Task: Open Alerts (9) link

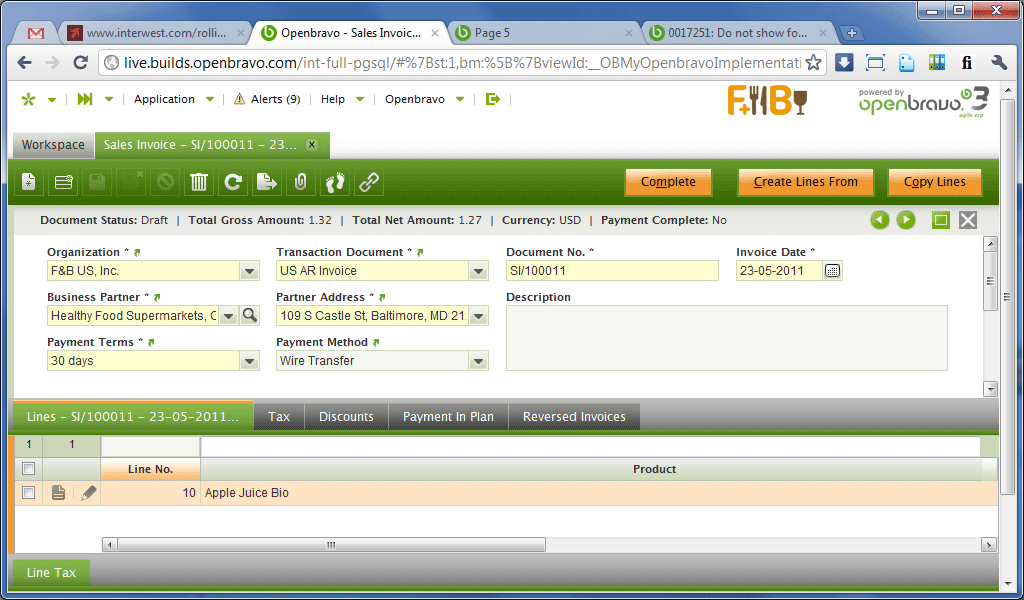Action: 275,99
